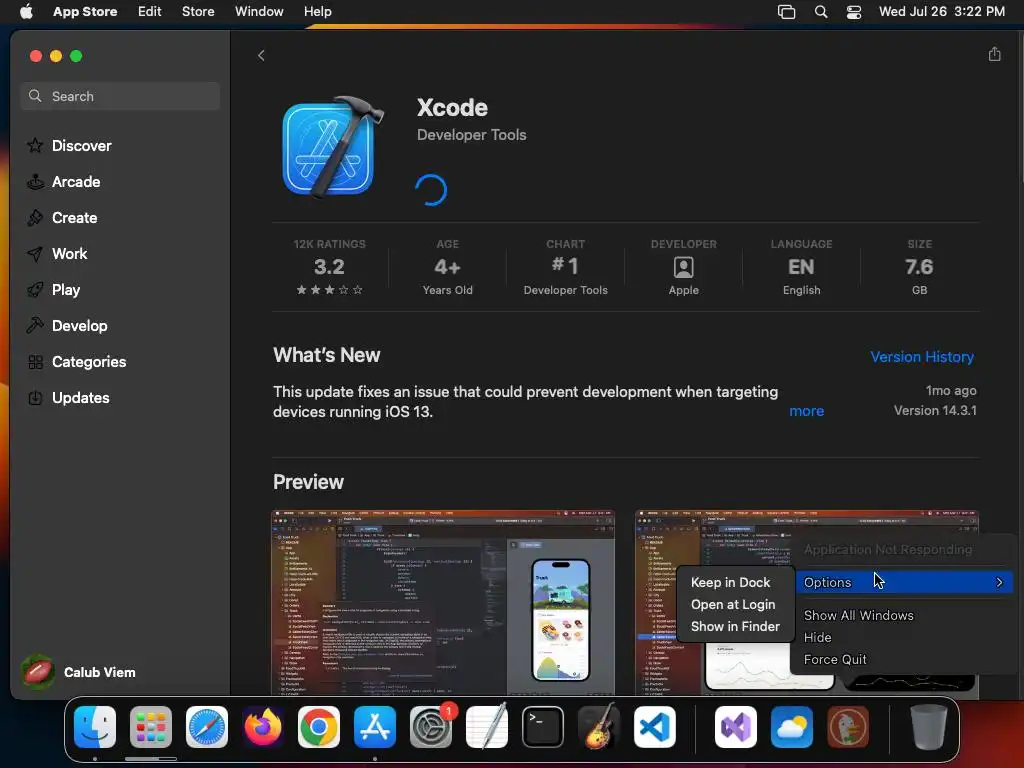
Task: Open System Settings from the Dock
Action: click(431, 727)
